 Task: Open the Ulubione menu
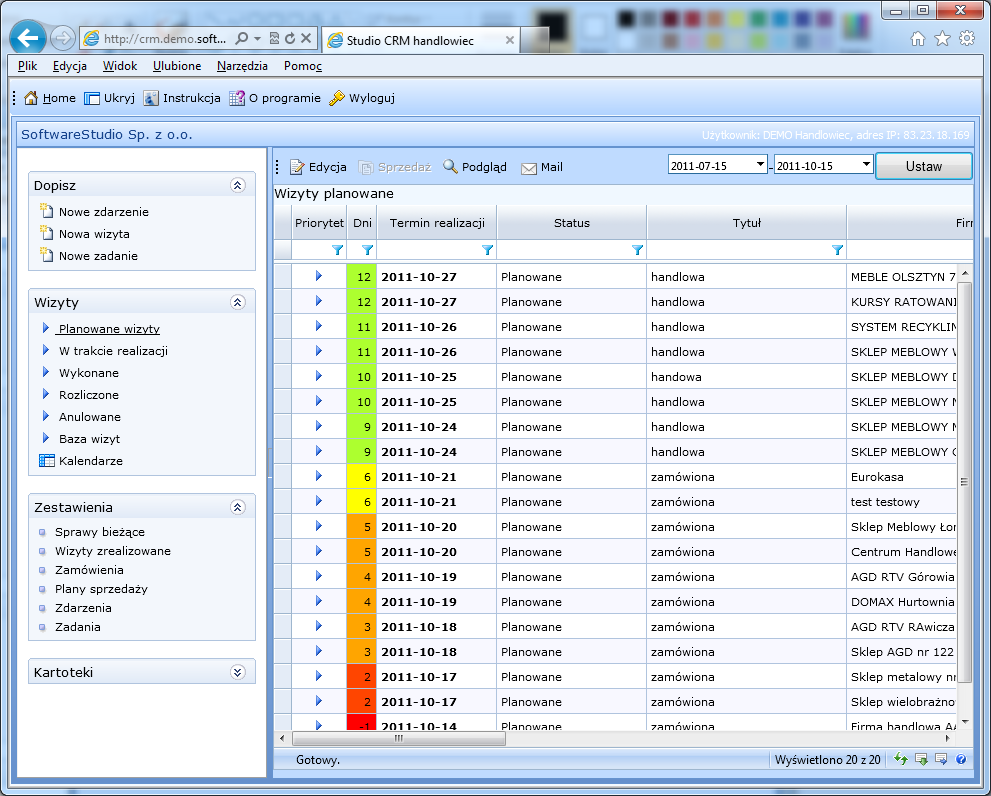click(x=177, y=66)
